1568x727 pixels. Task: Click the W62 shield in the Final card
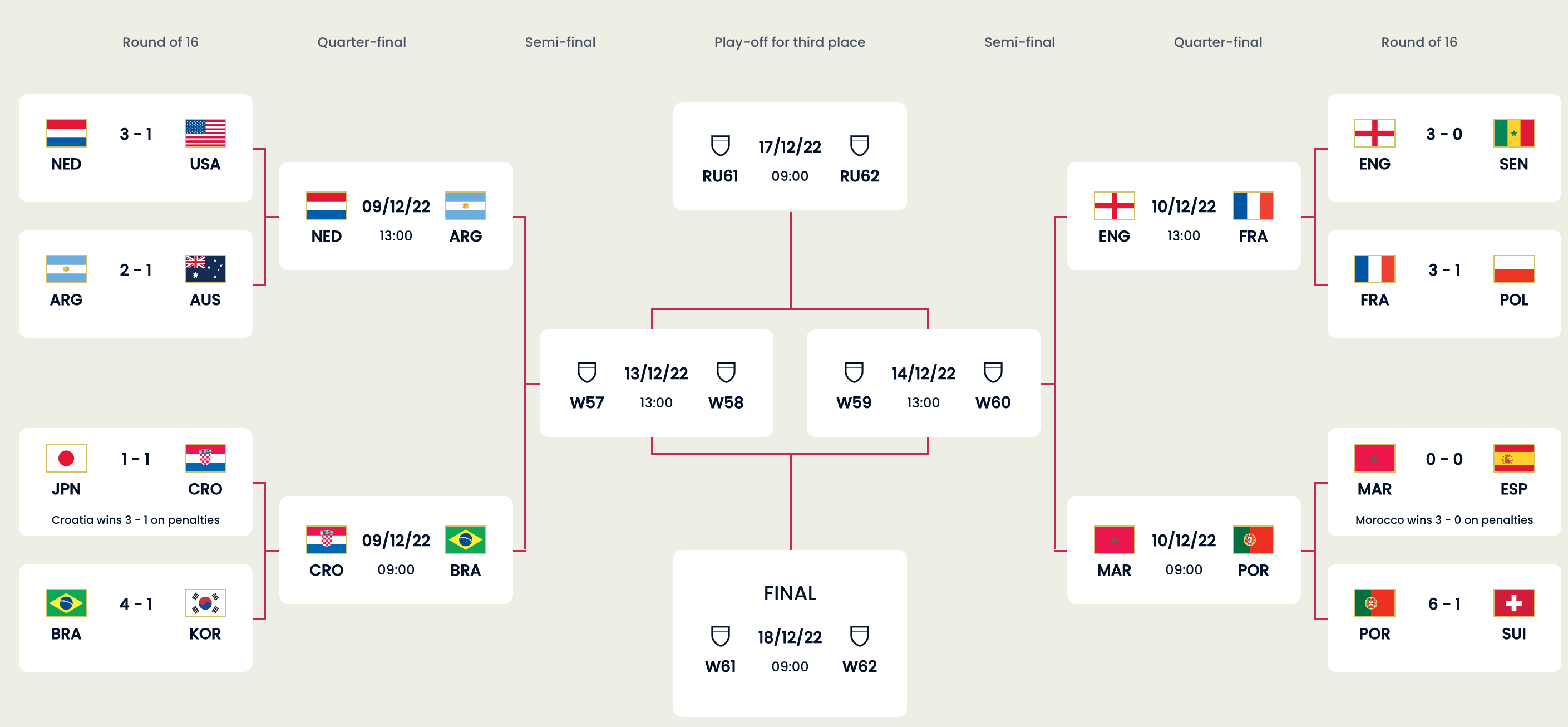click(860, 636)
